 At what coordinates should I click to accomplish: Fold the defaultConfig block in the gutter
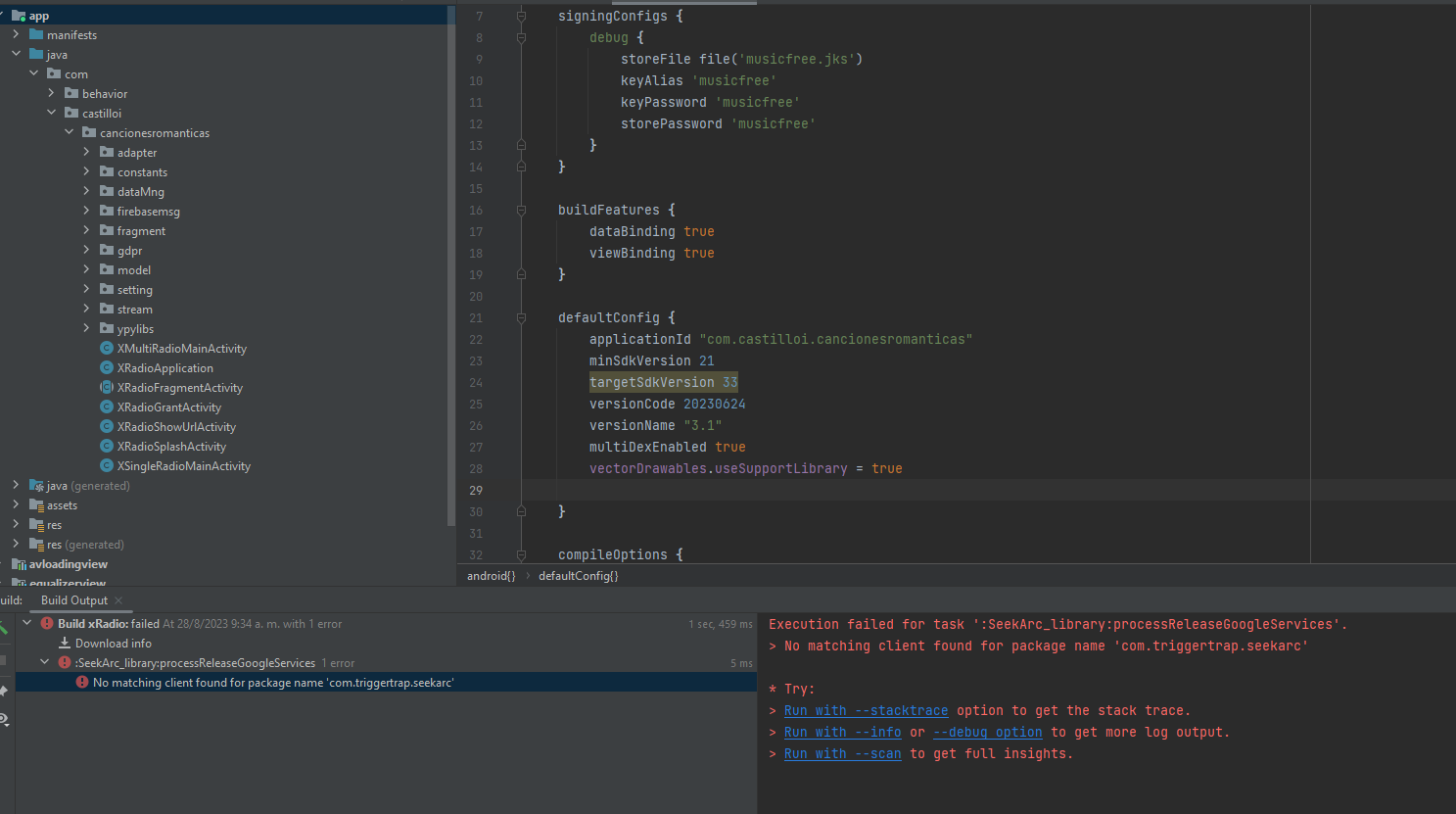[521, 317]
